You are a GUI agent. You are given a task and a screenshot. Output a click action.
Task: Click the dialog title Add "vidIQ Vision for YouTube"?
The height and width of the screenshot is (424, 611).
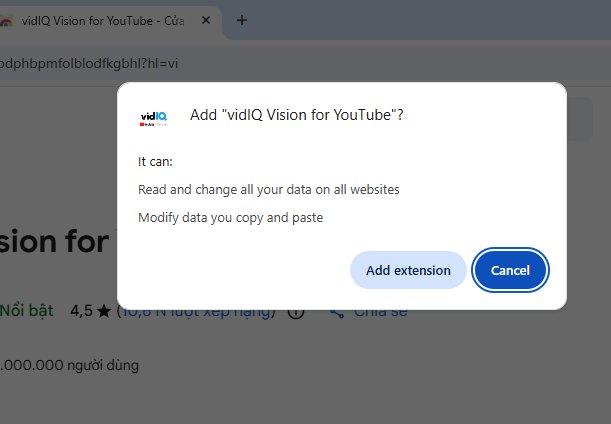tap(296, 115)
